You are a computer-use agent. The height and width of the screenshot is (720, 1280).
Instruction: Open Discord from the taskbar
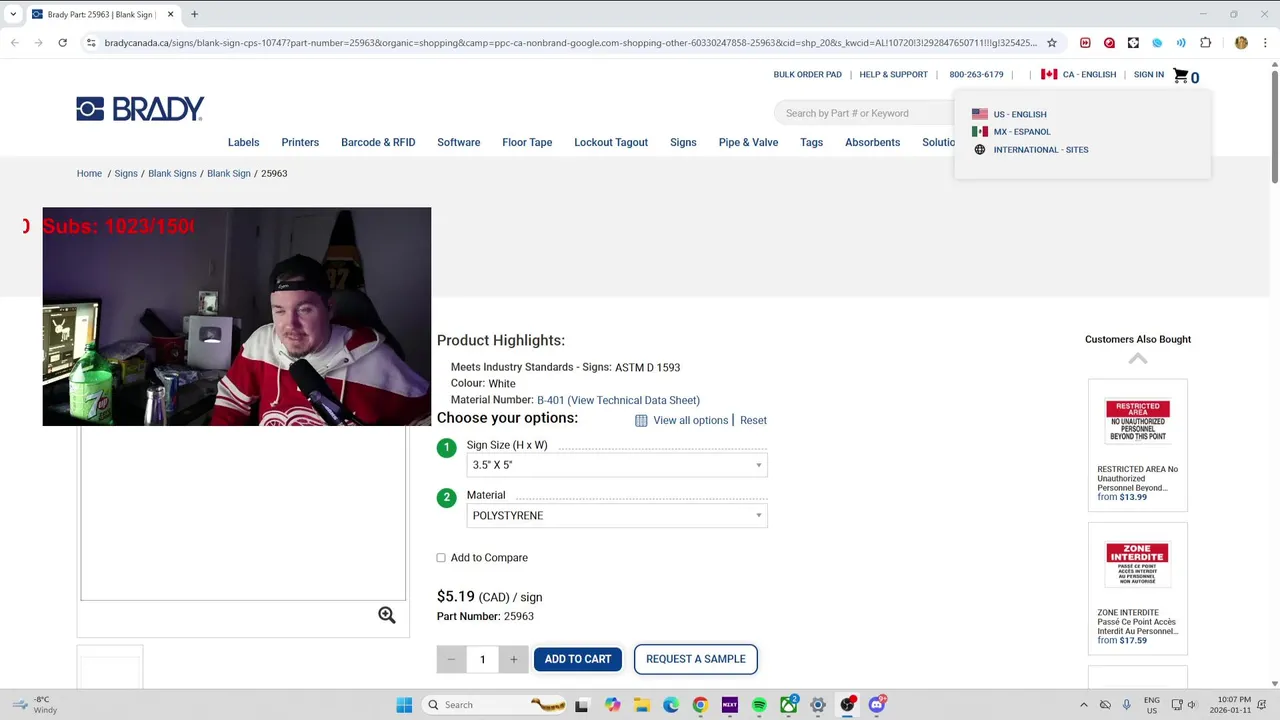pos(877,705)
